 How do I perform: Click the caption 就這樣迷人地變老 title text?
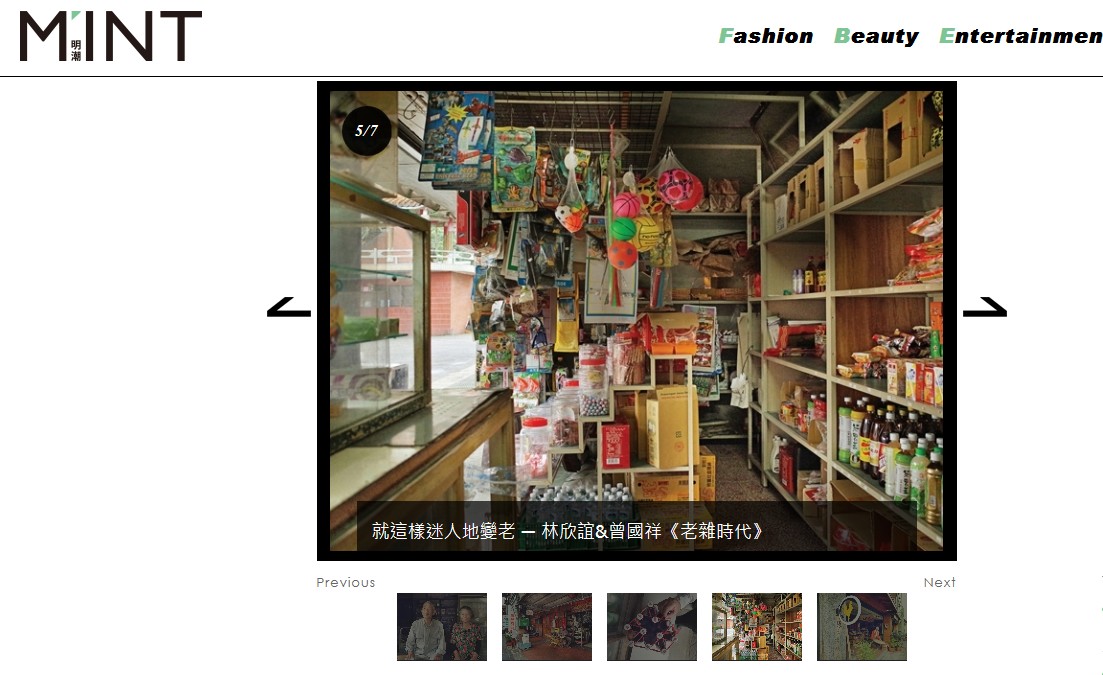pos(443,531)
